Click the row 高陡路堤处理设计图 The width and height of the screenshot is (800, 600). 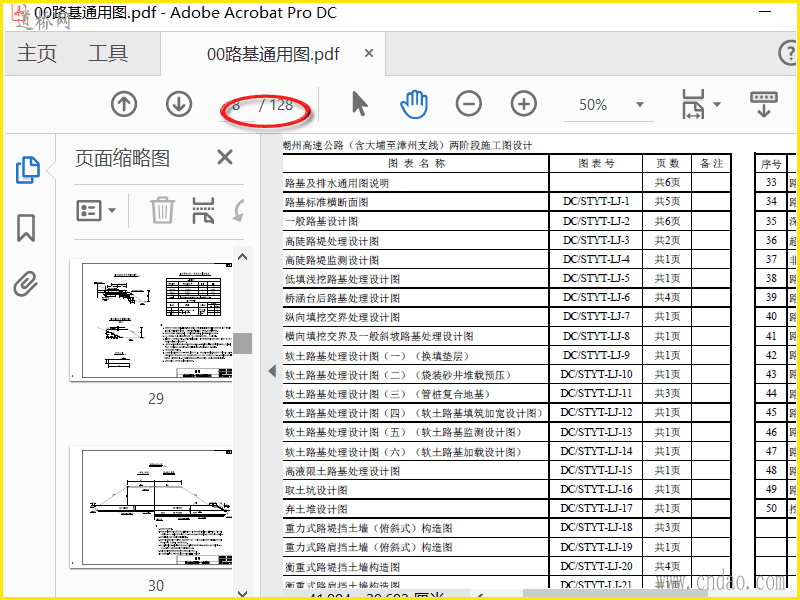pyautogui.click(x=507, y=240)
